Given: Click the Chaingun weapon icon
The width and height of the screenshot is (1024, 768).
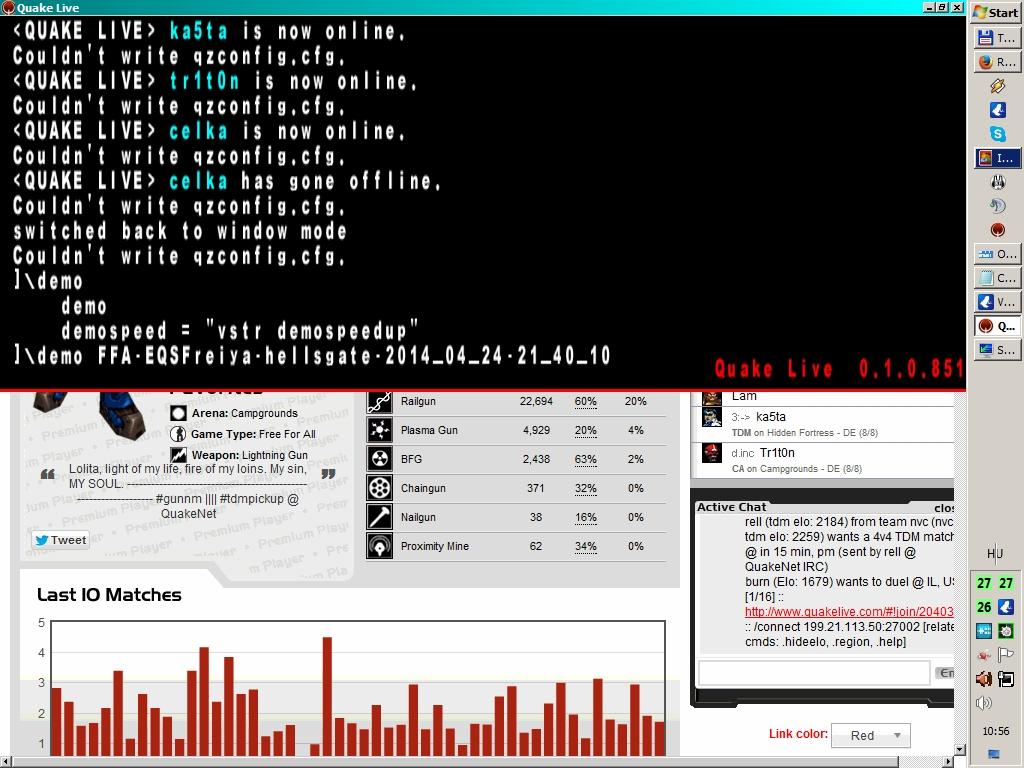Looking at the screenshot, I should coord(379,488).
